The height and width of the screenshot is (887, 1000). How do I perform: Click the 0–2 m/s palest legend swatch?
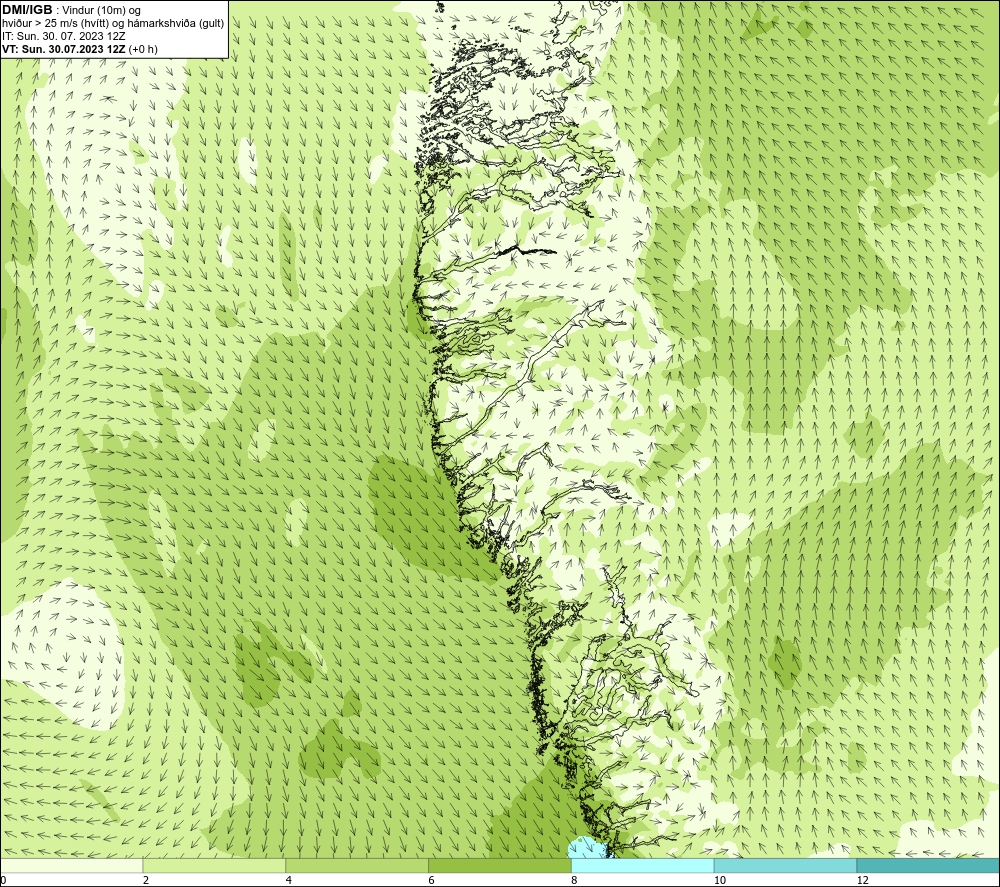pyautogui.click(x=71, y=865)
